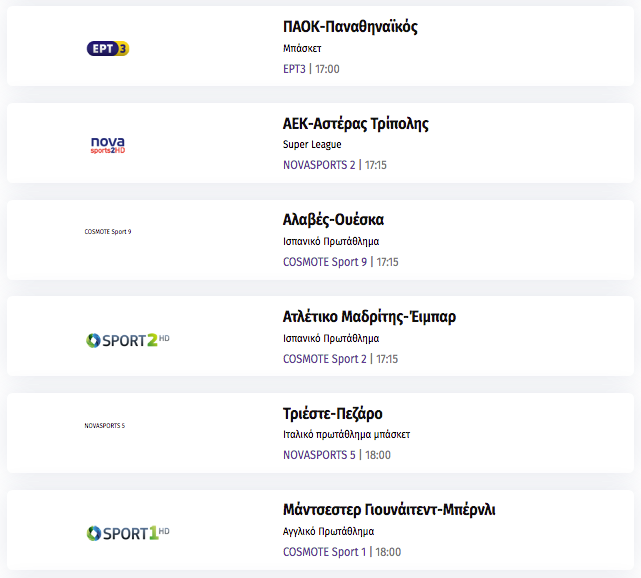
Task: Open the ΠΑΟΚ-Παναθηναϊκός match title
Action: tap(350, 27)
